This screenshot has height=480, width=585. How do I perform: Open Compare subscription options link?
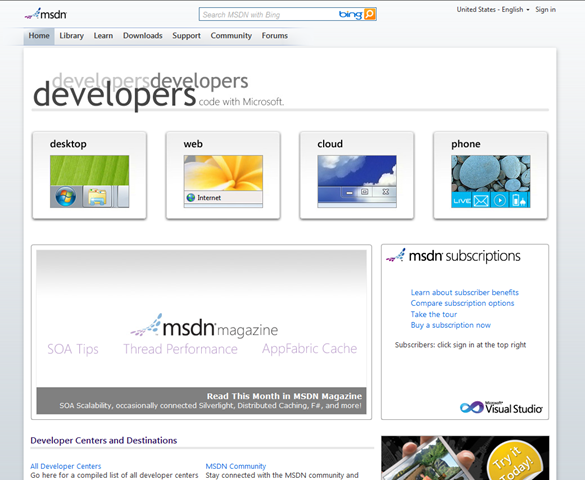(462, 303)
